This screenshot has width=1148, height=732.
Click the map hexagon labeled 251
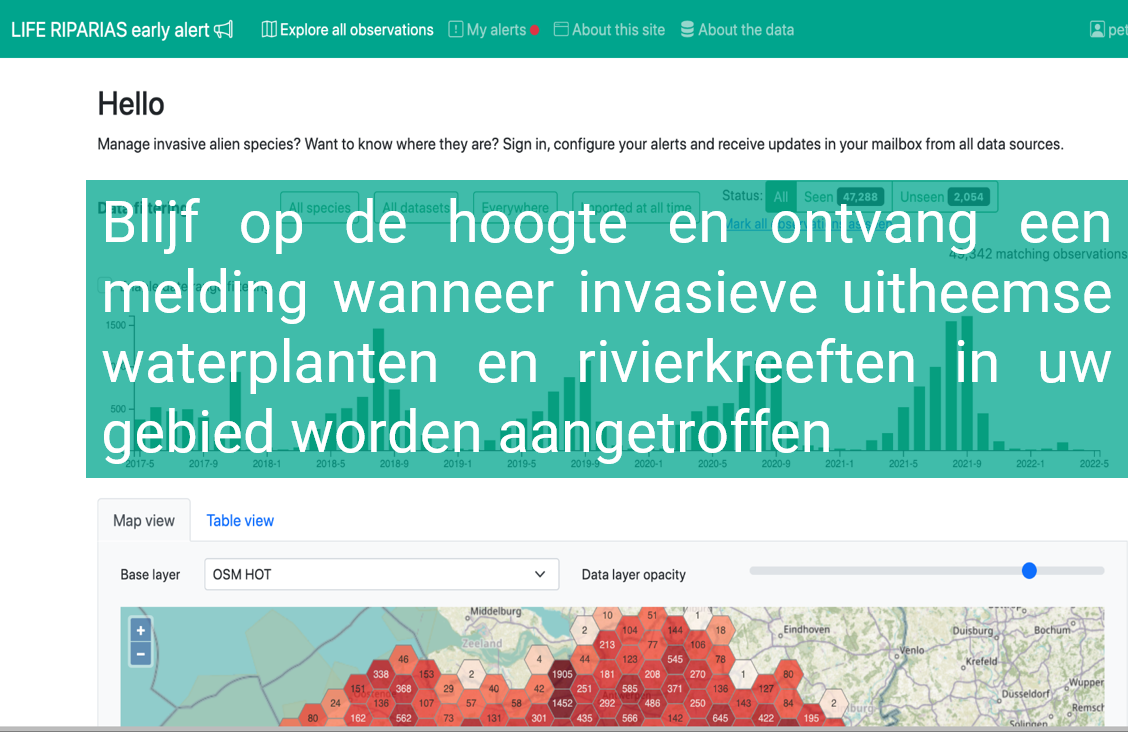[584, 688]
